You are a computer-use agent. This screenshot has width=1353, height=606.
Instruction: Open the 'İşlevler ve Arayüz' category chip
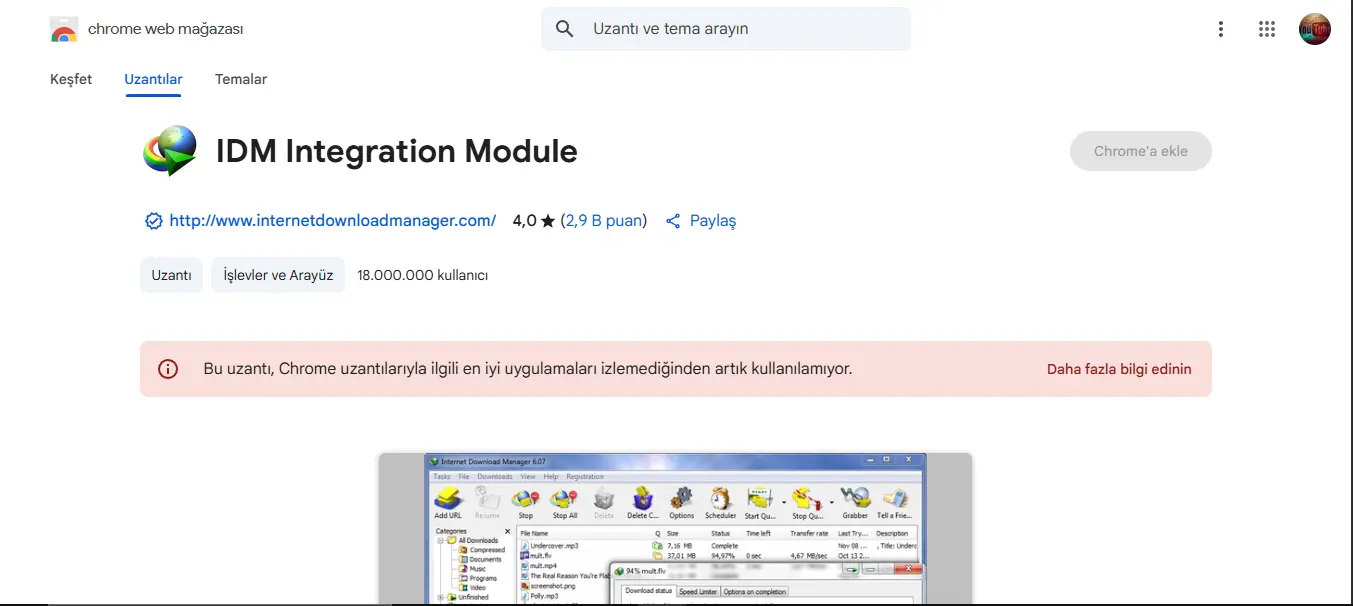click(x=278, y=275)
